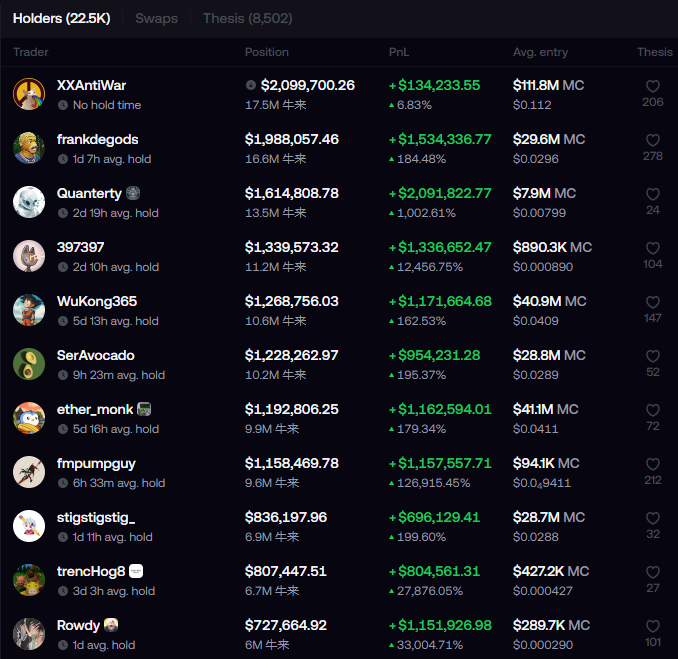Open stigstigstig_'s avatar

click(29, 526)
